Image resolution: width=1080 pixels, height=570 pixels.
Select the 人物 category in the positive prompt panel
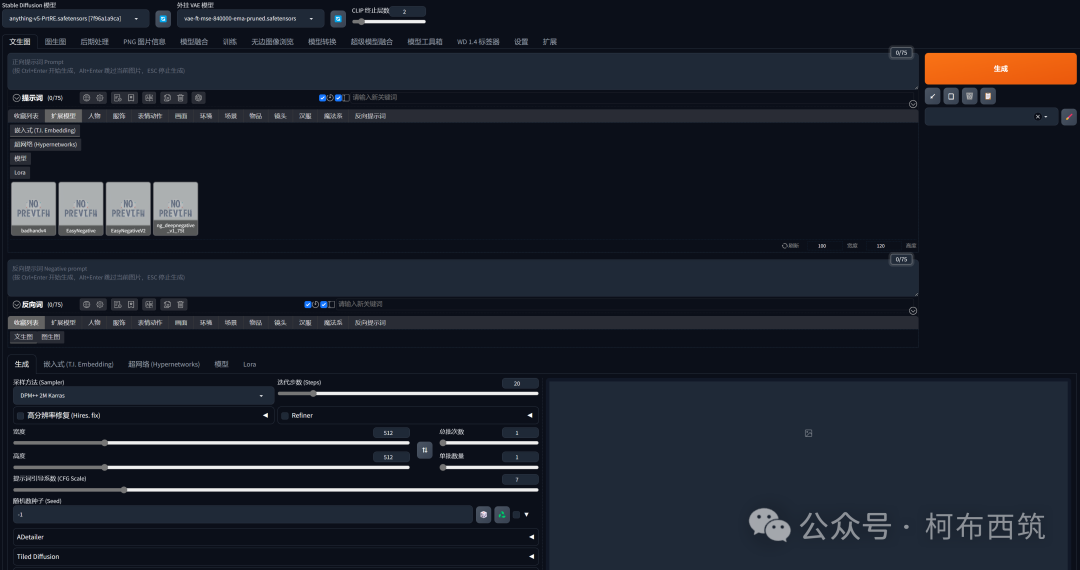94,116
